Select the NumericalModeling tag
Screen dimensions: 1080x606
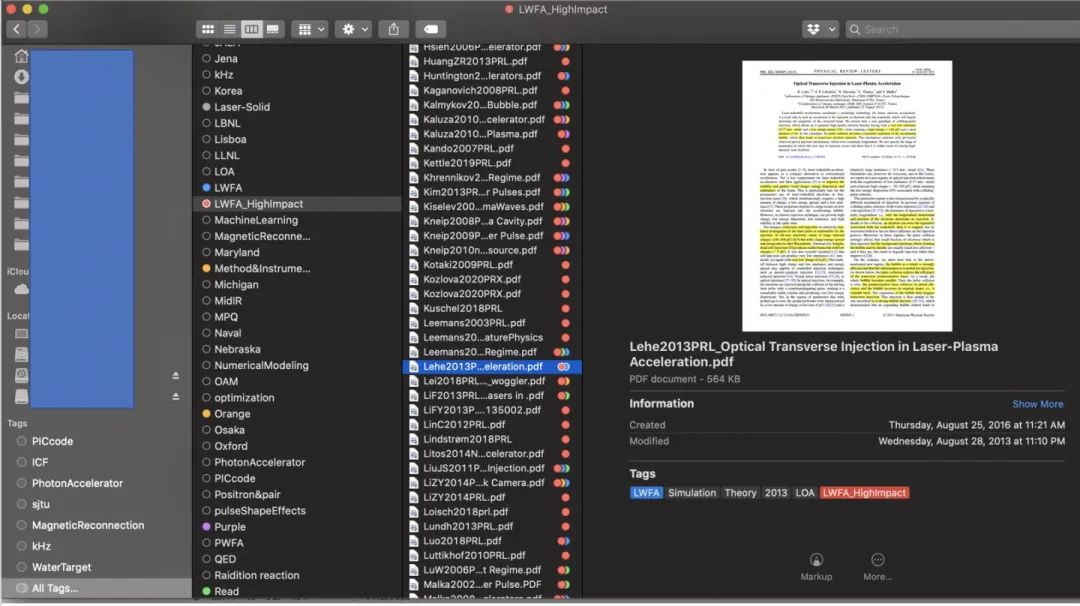(x=261, y=365)
